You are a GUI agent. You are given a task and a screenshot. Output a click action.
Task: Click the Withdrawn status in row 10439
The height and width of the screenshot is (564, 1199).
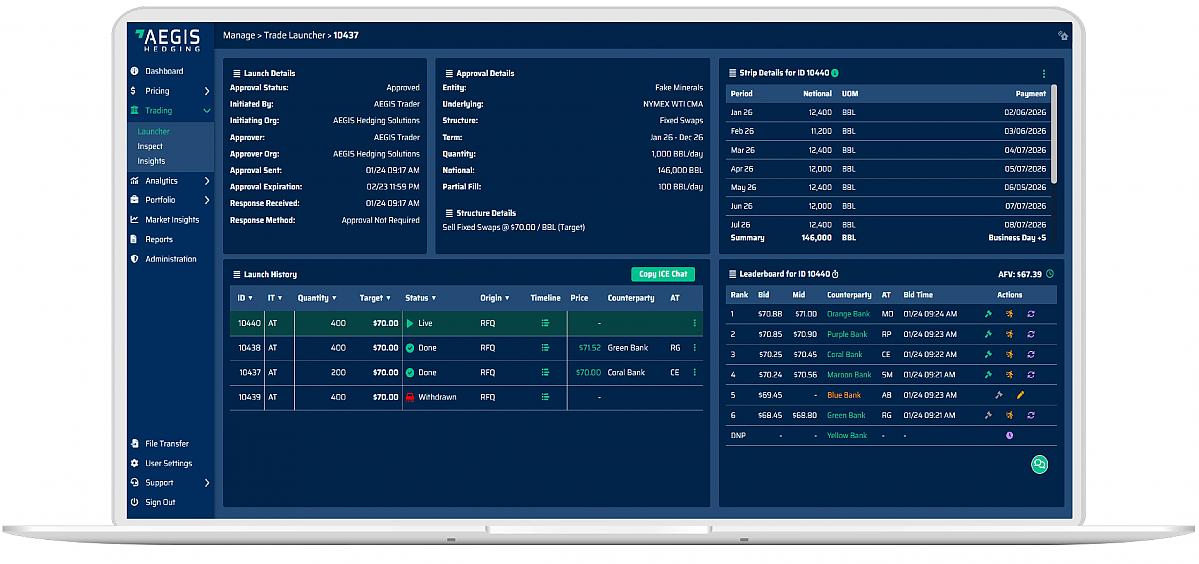(431, 397)
